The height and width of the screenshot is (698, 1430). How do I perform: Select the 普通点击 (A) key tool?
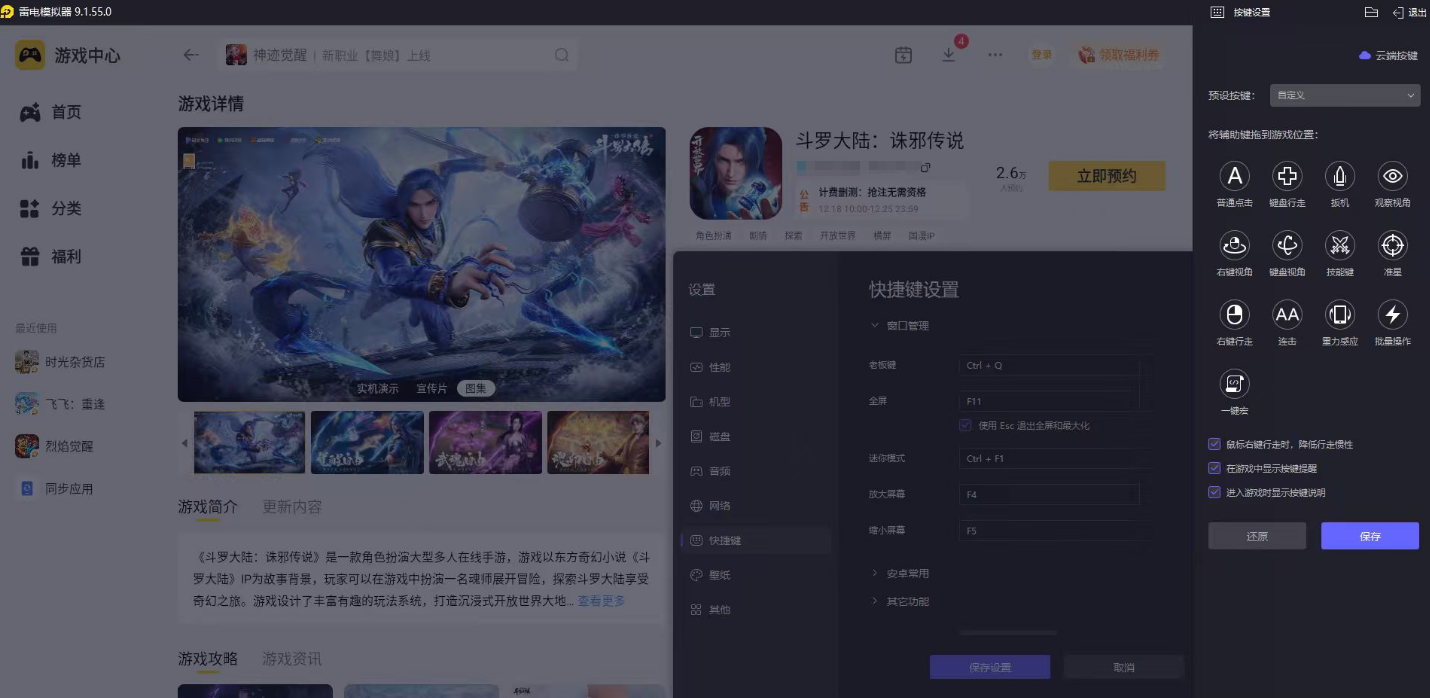pos(1234,177)
